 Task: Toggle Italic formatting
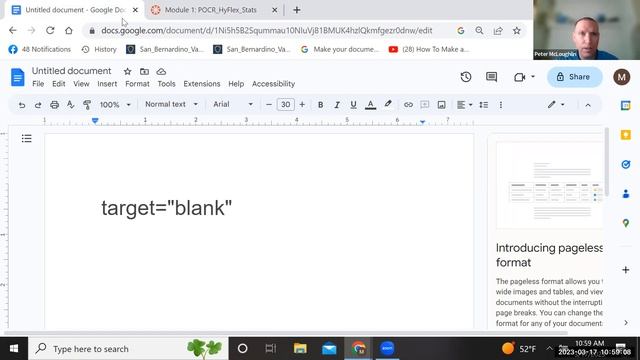pyautogui.click(x=337, y=105)
